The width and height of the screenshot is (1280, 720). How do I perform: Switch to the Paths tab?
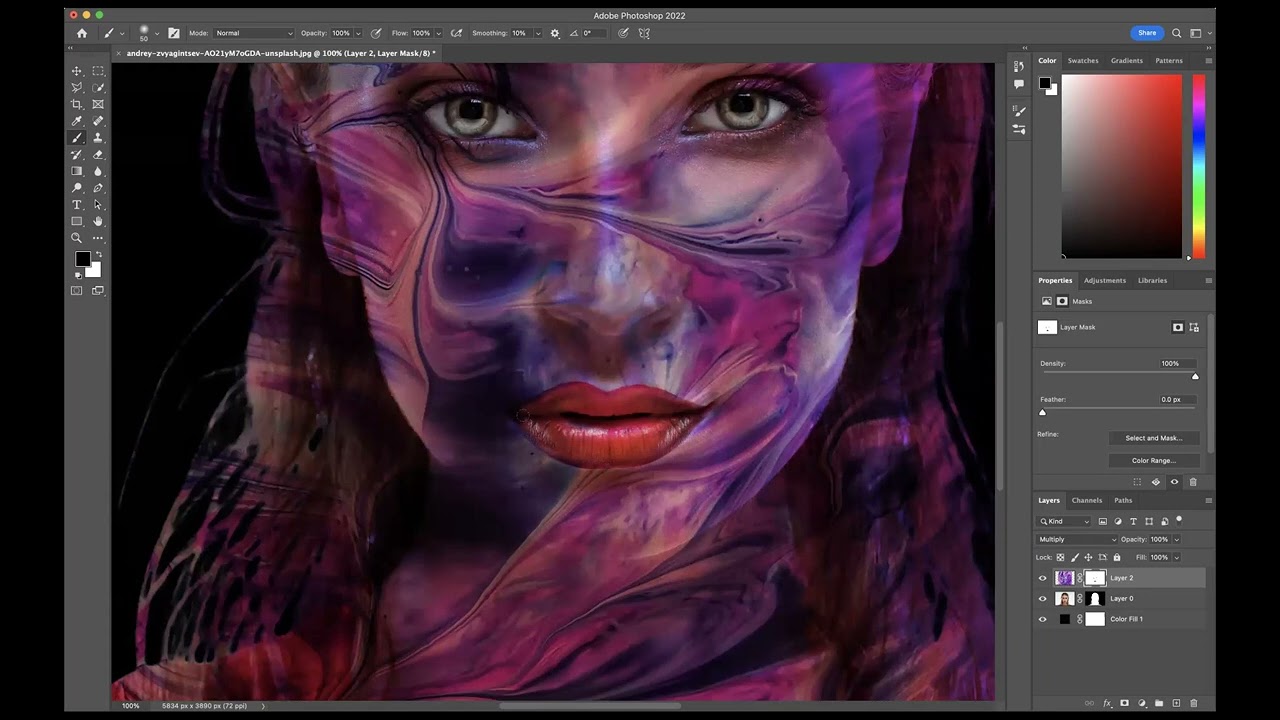tap(1123, 501)
